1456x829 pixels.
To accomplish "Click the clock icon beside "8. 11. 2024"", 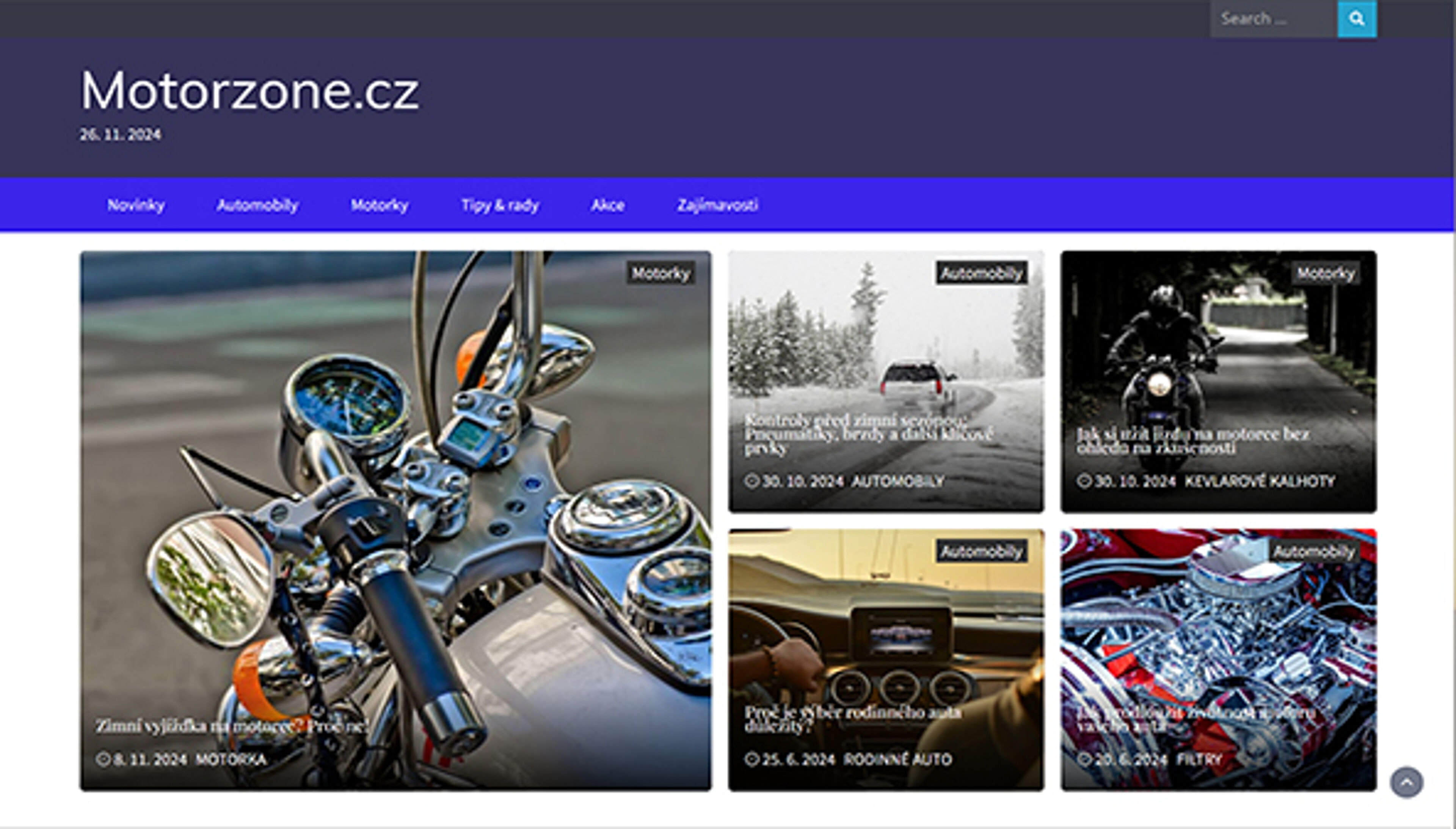I will [103, 758].
